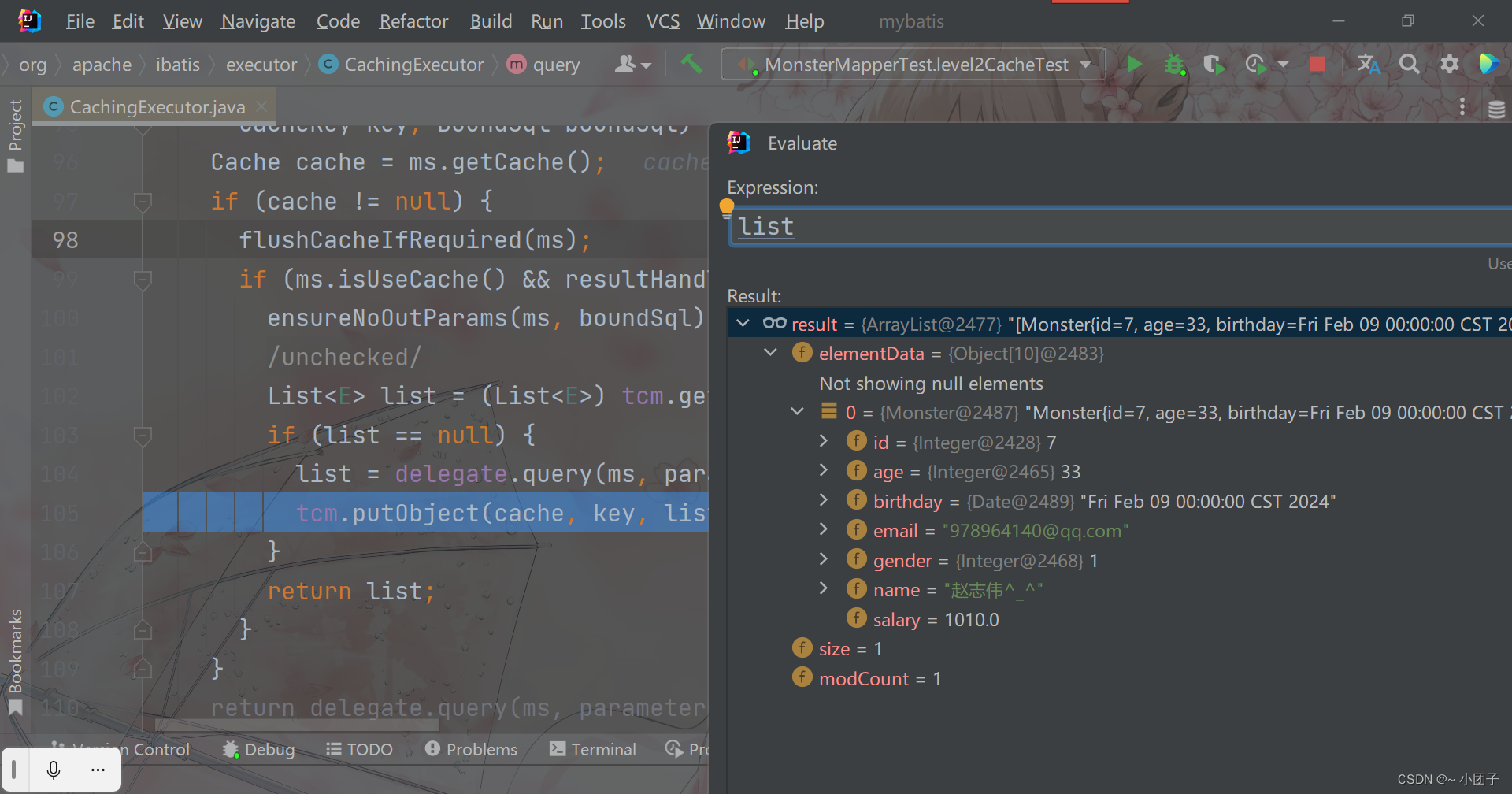Image resolution: width=1512 pixels, height=794 pixels.
Task: Open Search Everywhere magnifier icon
Action: [x=1410, y=64]
